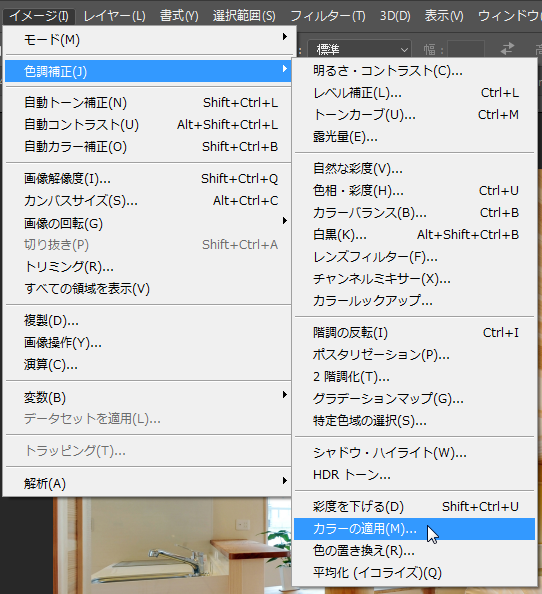
Task: Choose トーンカーブ(U)... from adjustments
Action: [x=414, y=114]
